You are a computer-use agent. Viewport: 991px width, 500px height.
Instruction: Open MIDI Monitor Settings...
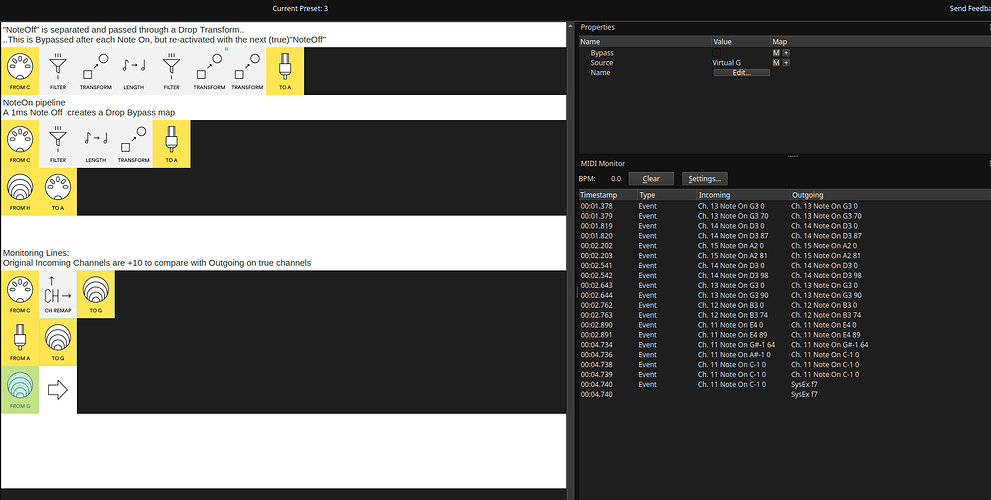(x=703, y=178)
